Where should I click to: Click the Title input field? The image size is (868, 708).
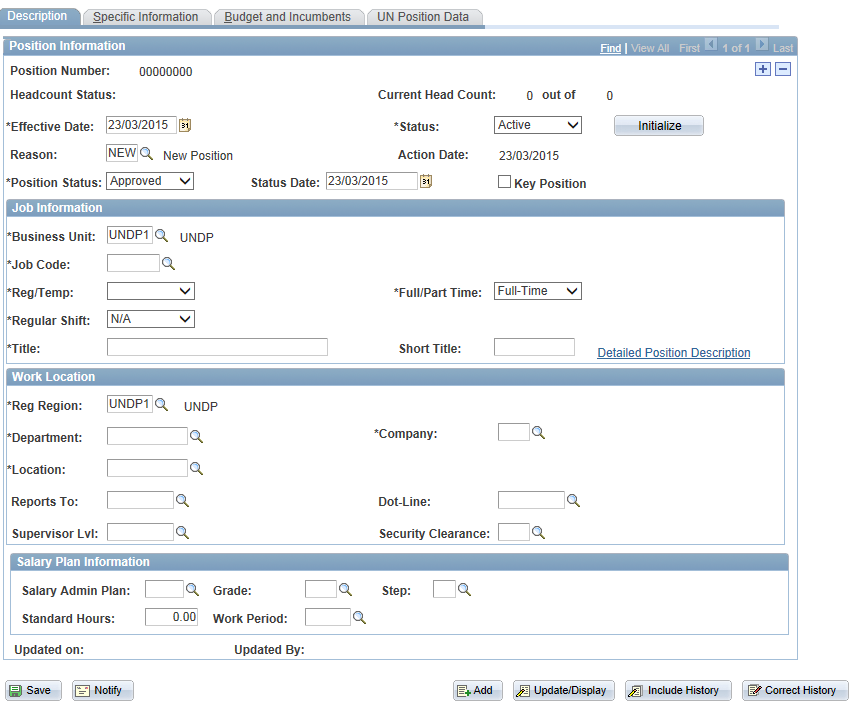click(x=217, y=347)
